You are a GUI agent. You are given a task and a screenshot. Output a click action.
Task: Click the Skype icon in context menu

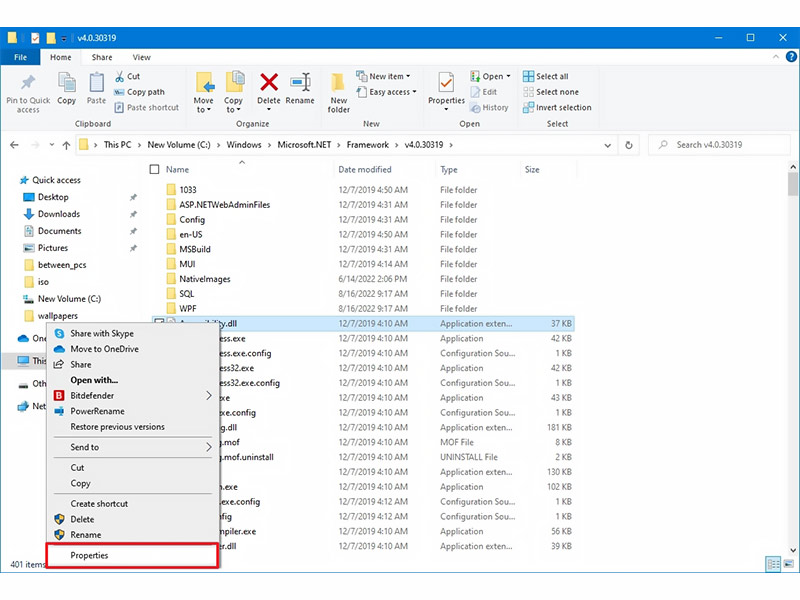pos(60,333)
